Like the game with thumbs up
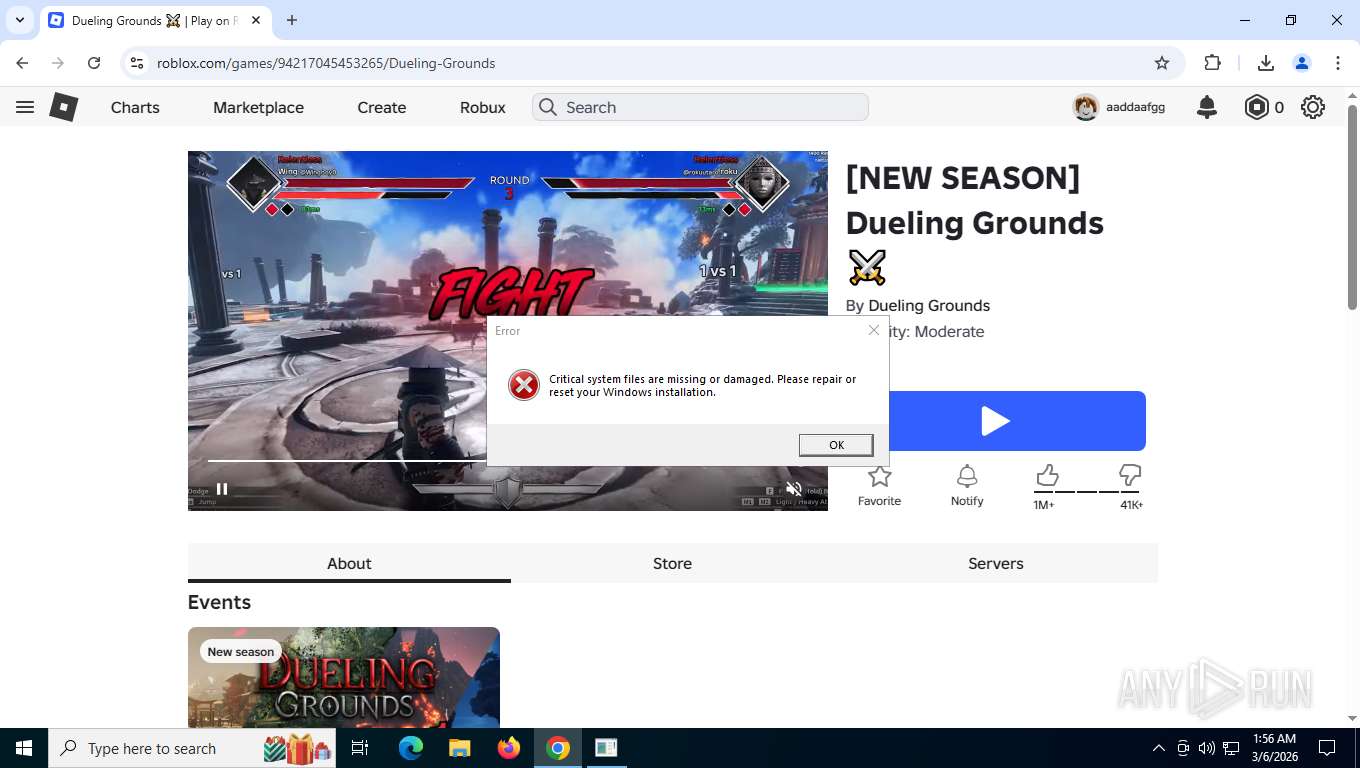1360x768 pixels. click(x=1046, y=475)
